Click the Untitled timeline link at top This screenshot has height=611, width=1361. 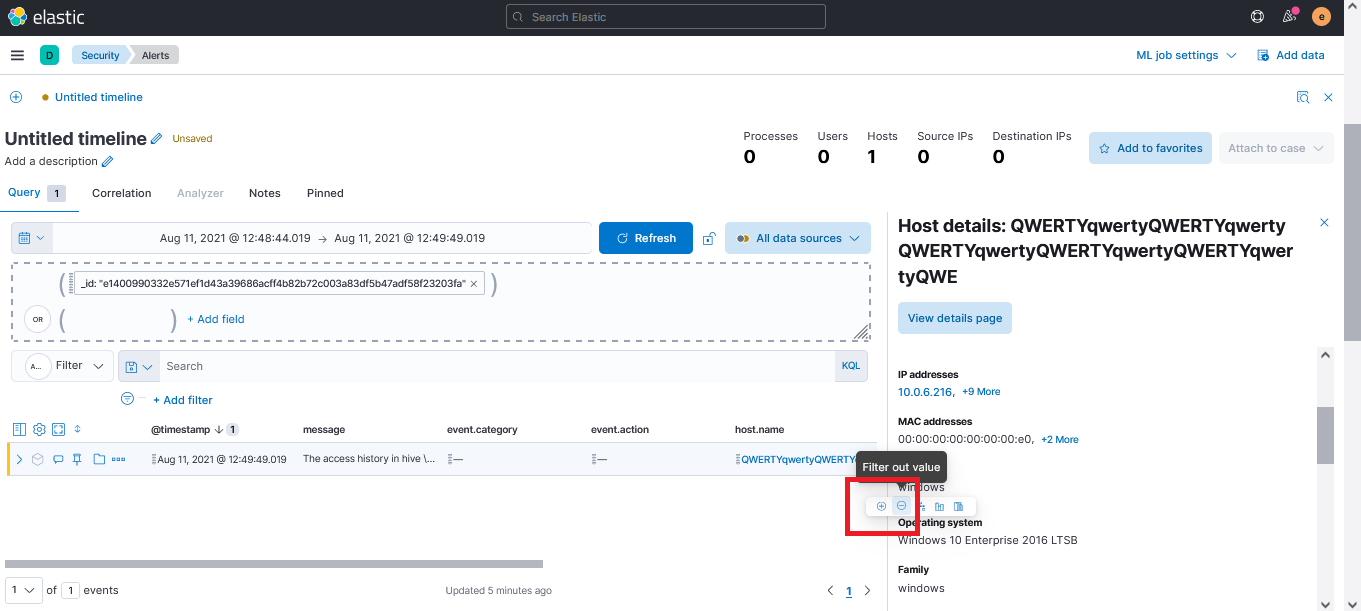pos(99,97)
